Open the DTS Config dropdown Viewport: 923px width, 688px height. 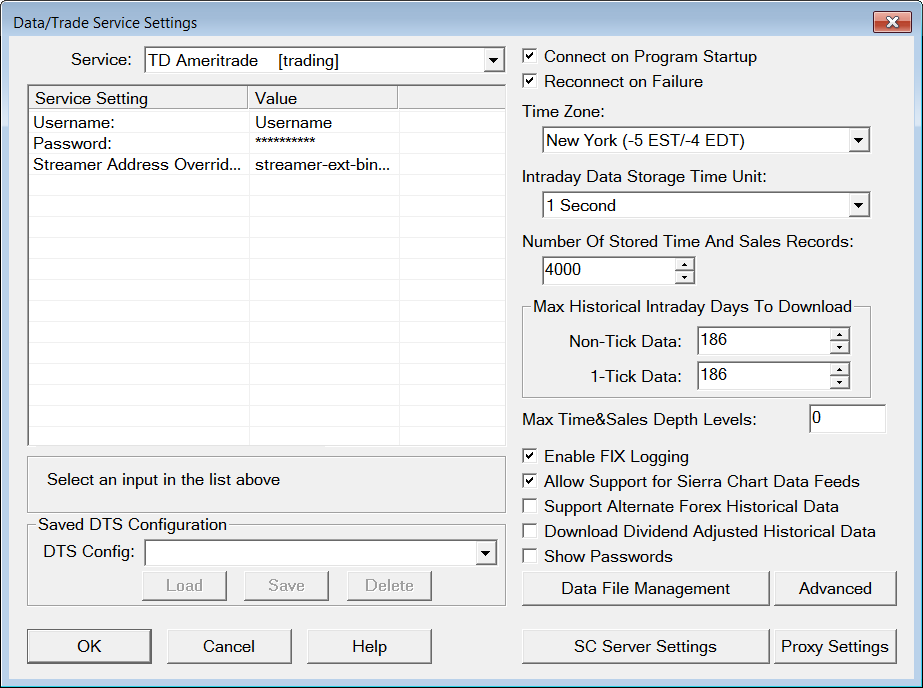point(485,553)
